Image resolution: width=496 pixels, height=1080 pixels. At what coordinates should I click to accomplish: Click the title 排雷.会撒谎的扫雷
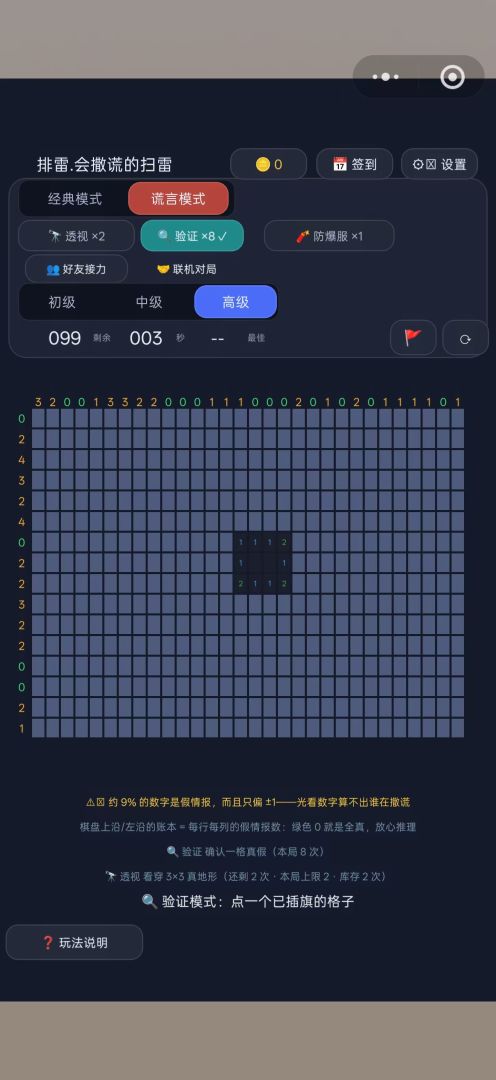pyautogui.click(x=105, y=165)
